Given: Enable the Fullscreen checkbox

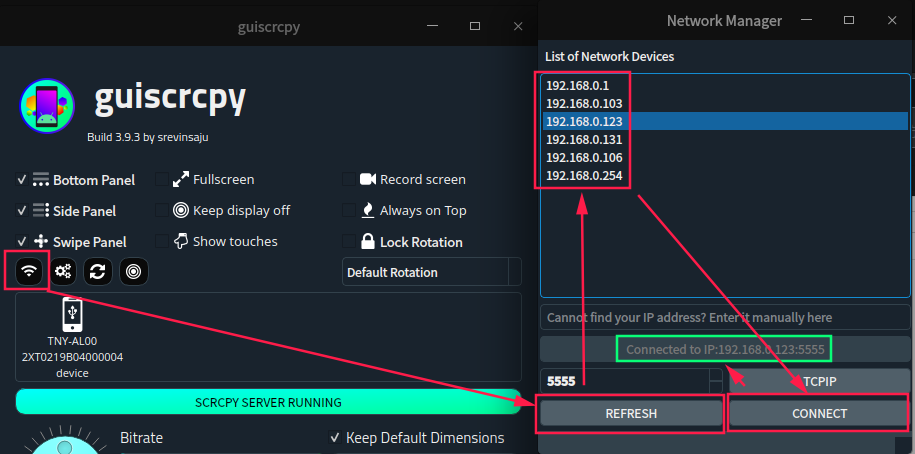Looking at the screenshot, I should click(x=162, y=180).
